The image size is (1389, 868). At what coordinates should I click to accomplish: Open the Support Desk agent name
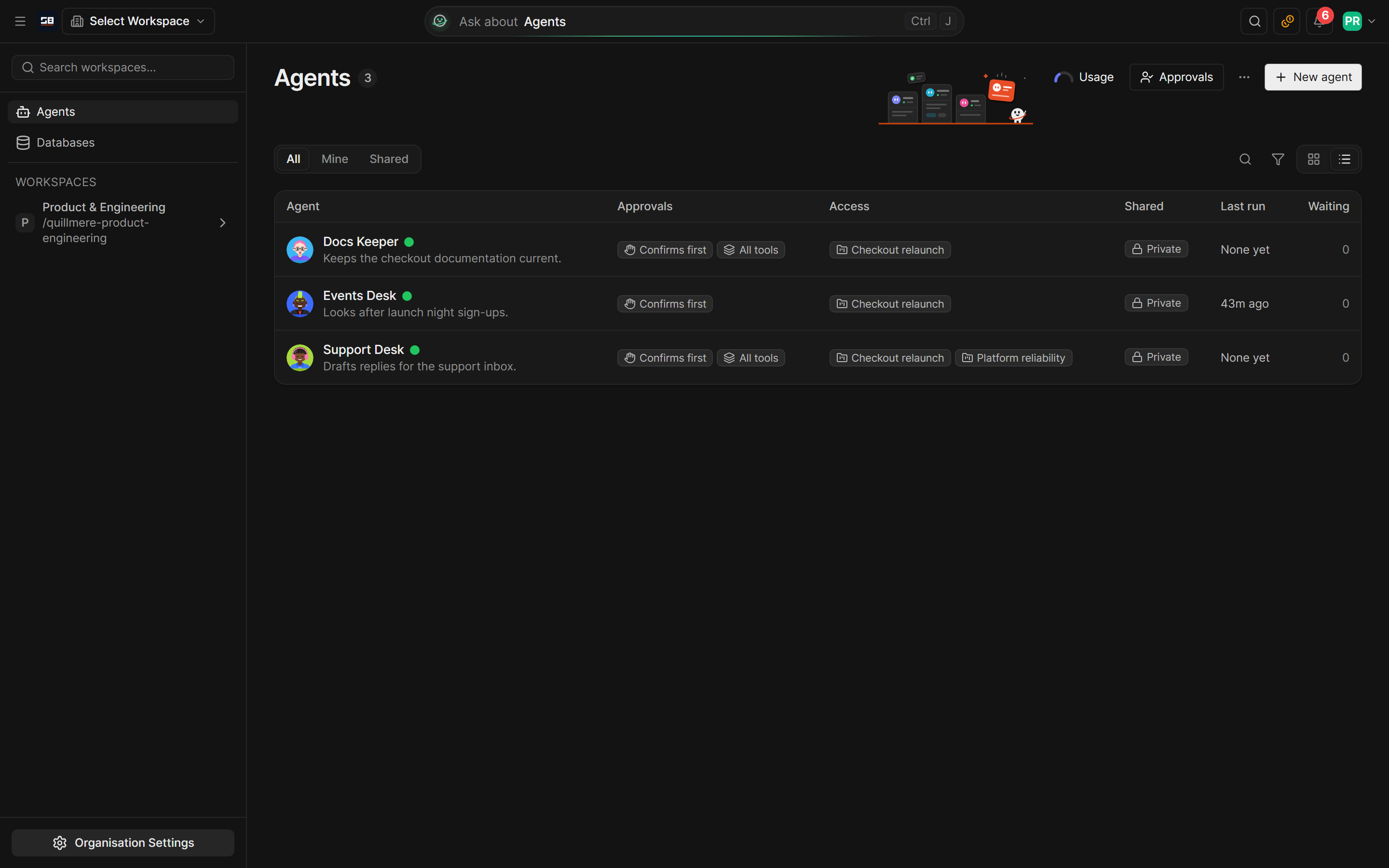(x=363, y=350)
